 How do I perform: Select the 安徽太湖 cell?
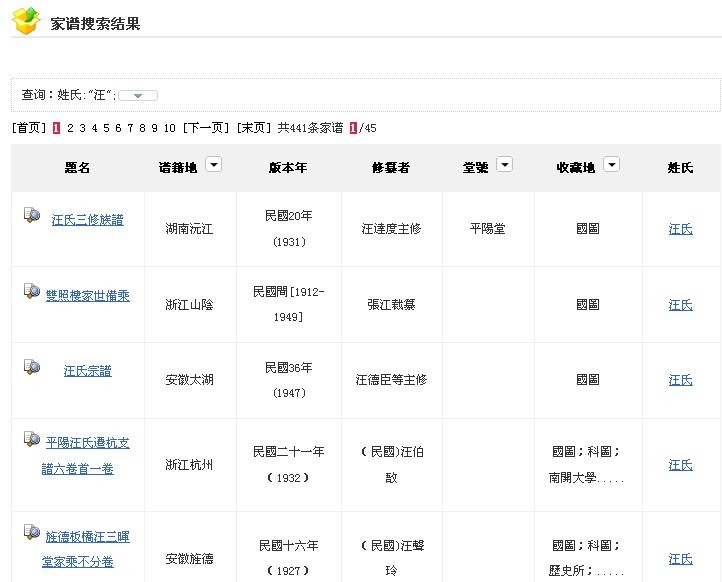pos(189,380)
